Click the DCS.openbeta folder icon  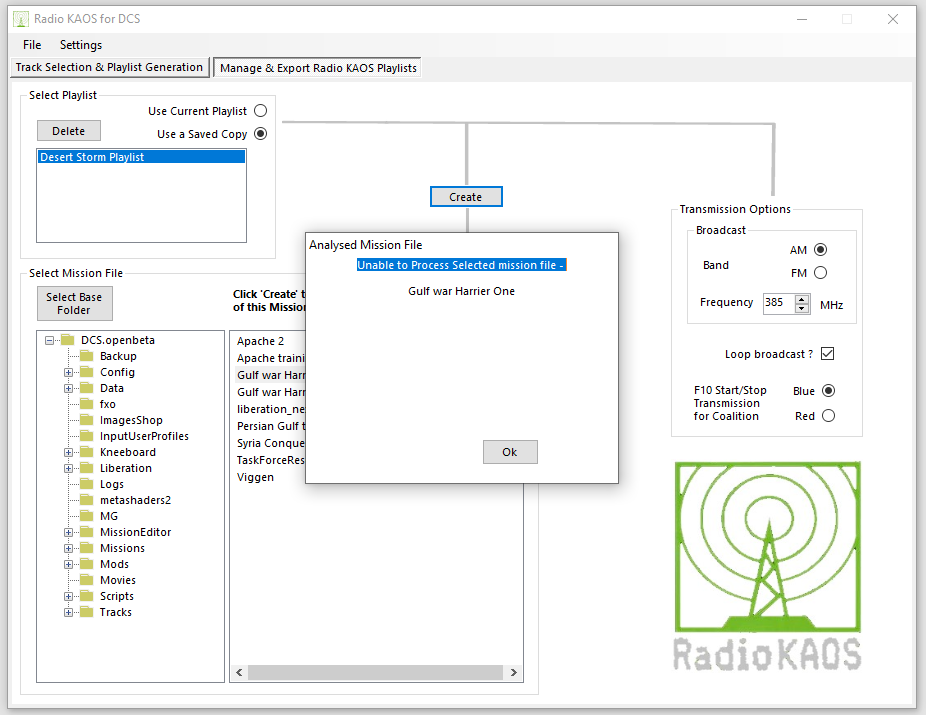(68, 340)
